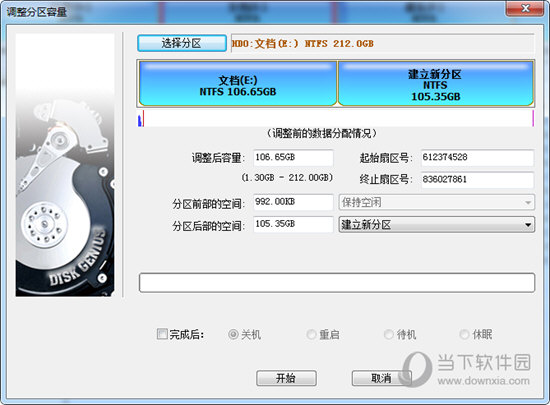Select the 重启 radio option
Screen dimensions: 550x405
pyautogui.click(x=311, y=334)
